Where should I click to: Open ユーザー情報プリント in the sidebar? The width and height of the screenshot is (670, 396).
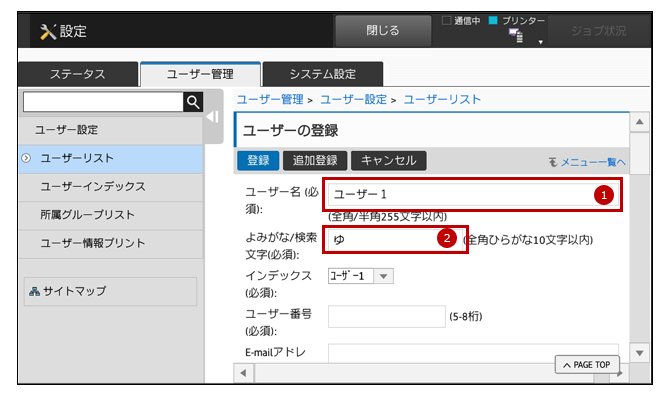point(111,243)
